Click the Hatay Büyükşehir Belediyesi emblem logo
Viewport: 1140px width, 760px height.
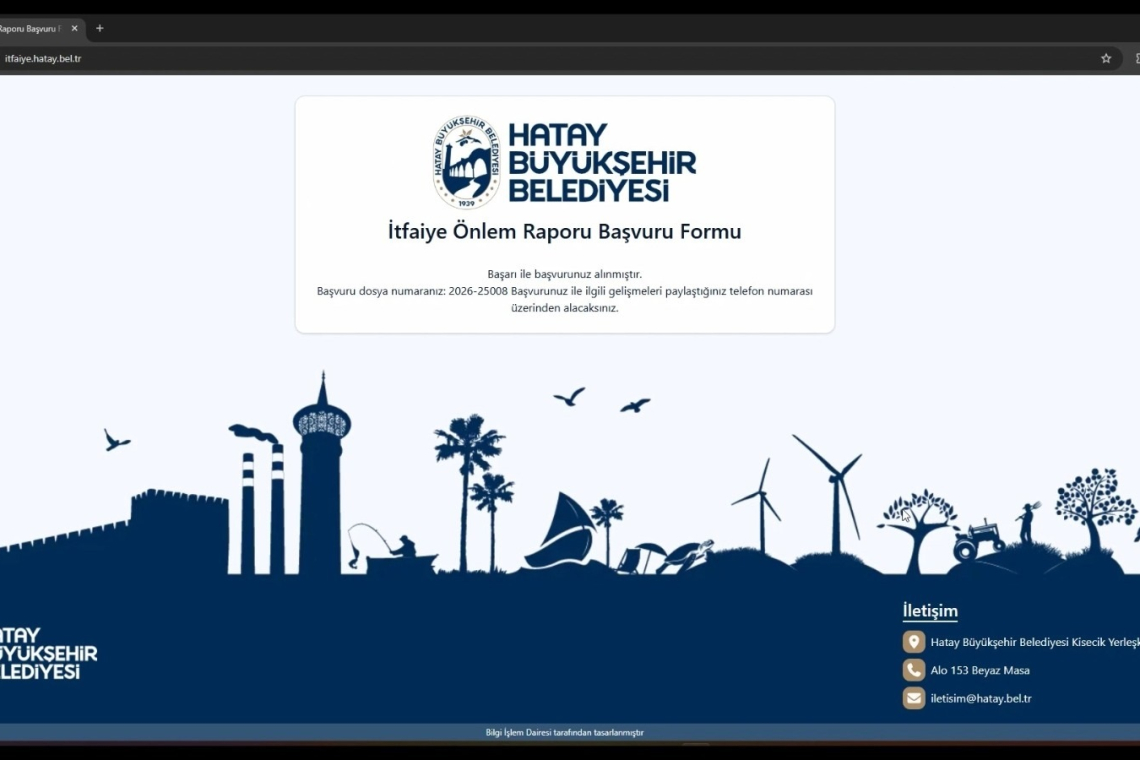(467, 162)
